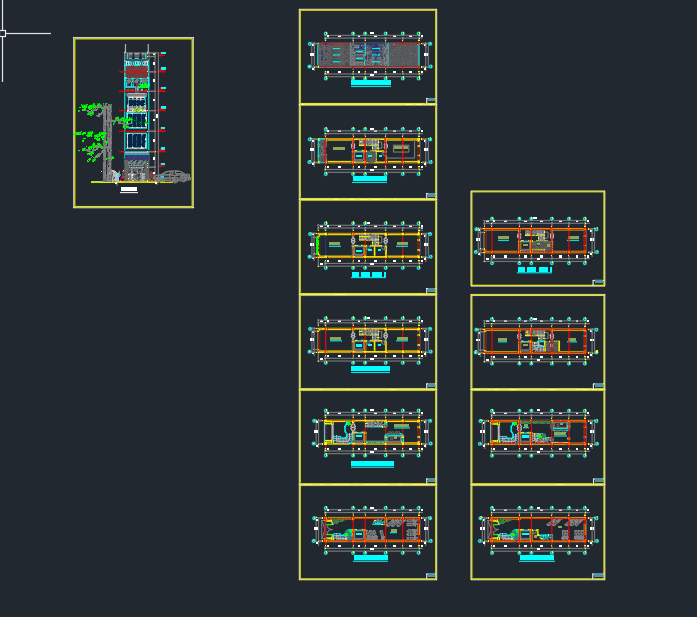
Task: Click the gray car outline in the elevation drawing
Action: [173, 176]
